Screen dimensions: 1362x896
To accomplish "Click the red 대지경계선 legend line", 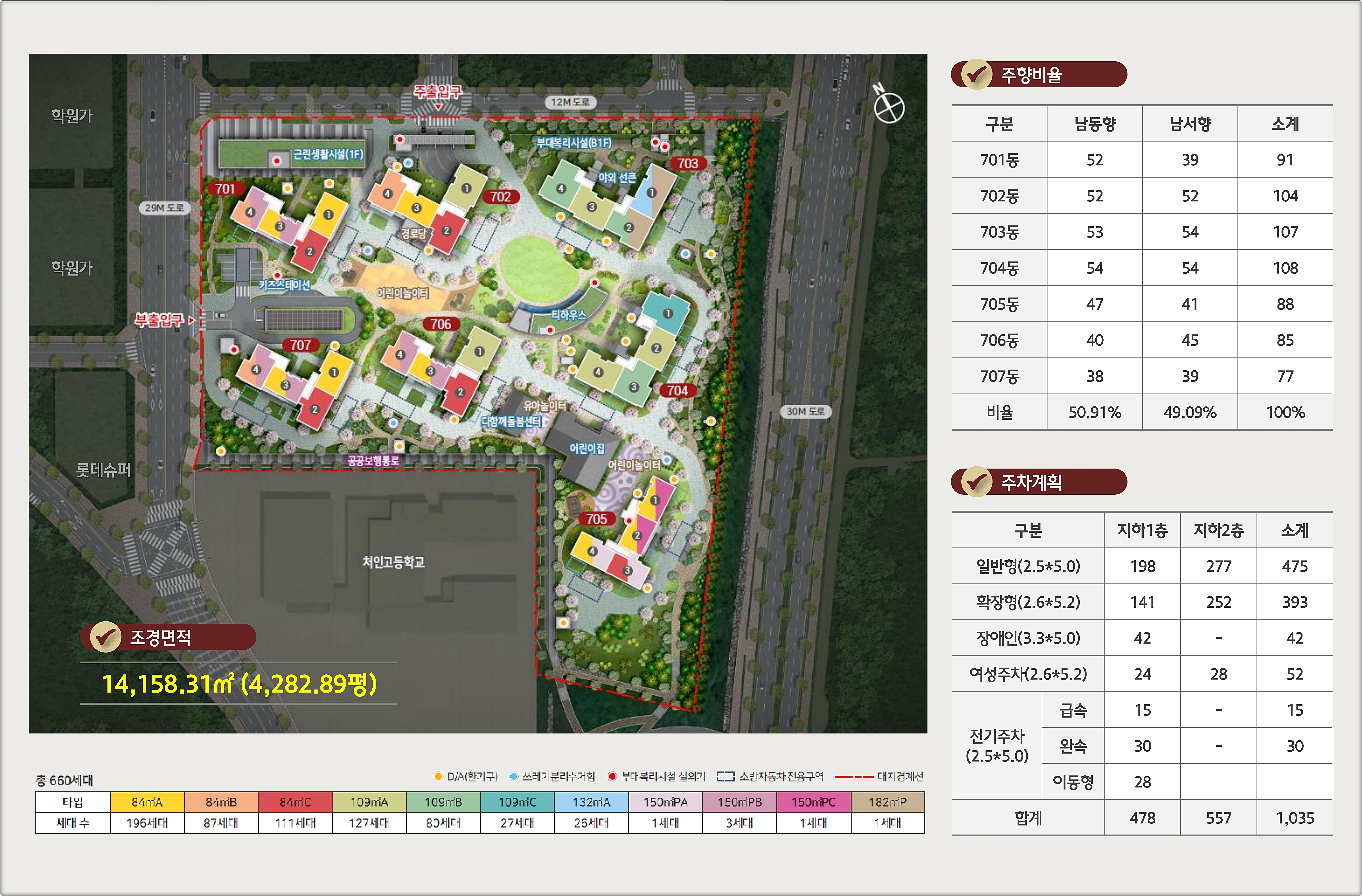I will 854,777.
